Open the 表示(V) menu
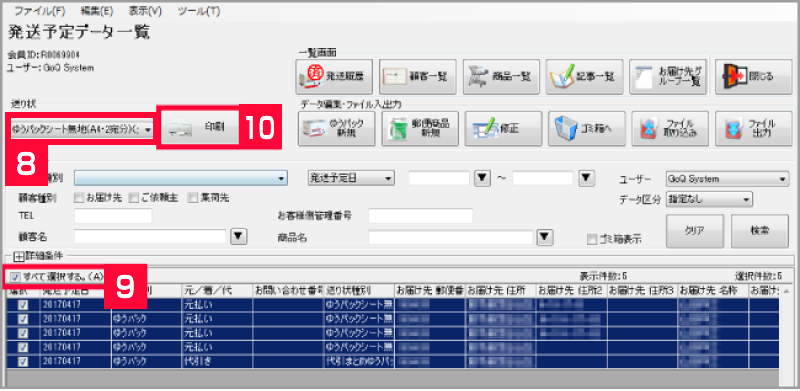Viewport: 800px width, 391px height. [145, 11]
